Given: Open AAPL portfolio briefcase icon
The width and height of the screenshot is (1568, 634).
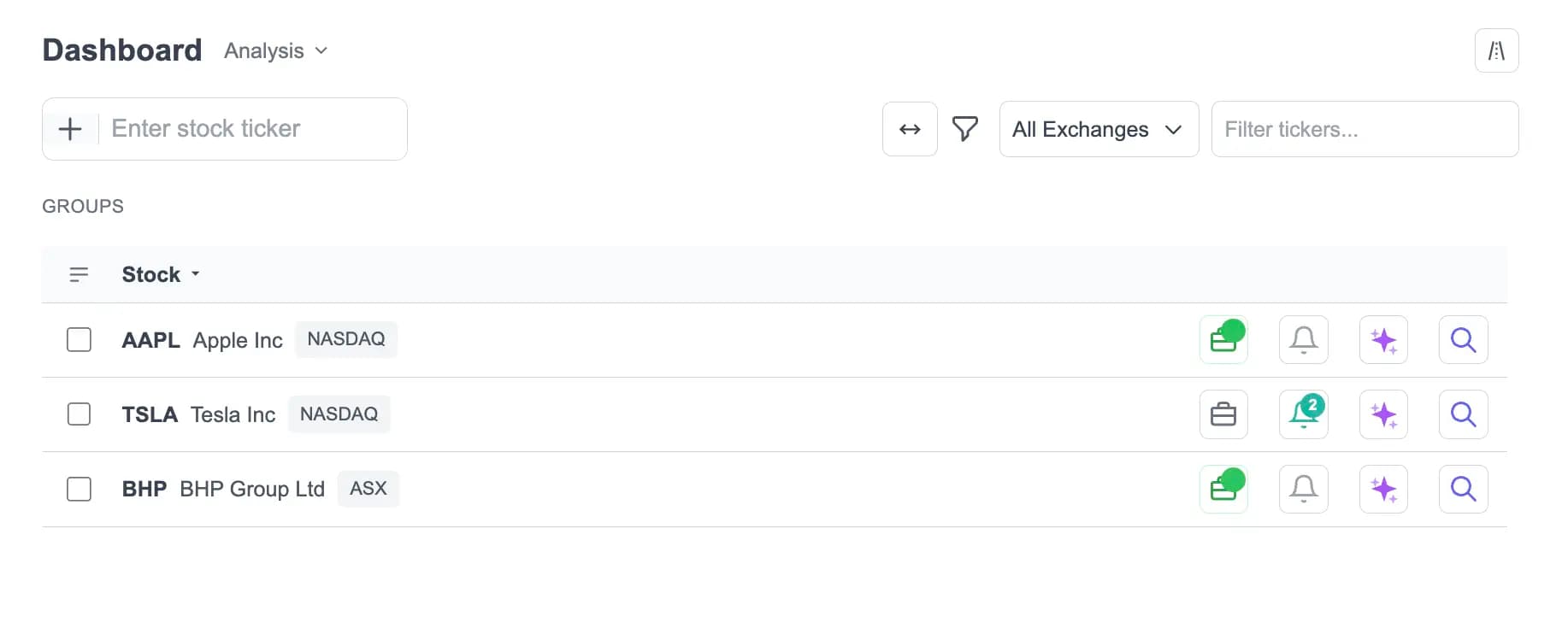Looking at the screenshot, I should tap(1223, 340).
